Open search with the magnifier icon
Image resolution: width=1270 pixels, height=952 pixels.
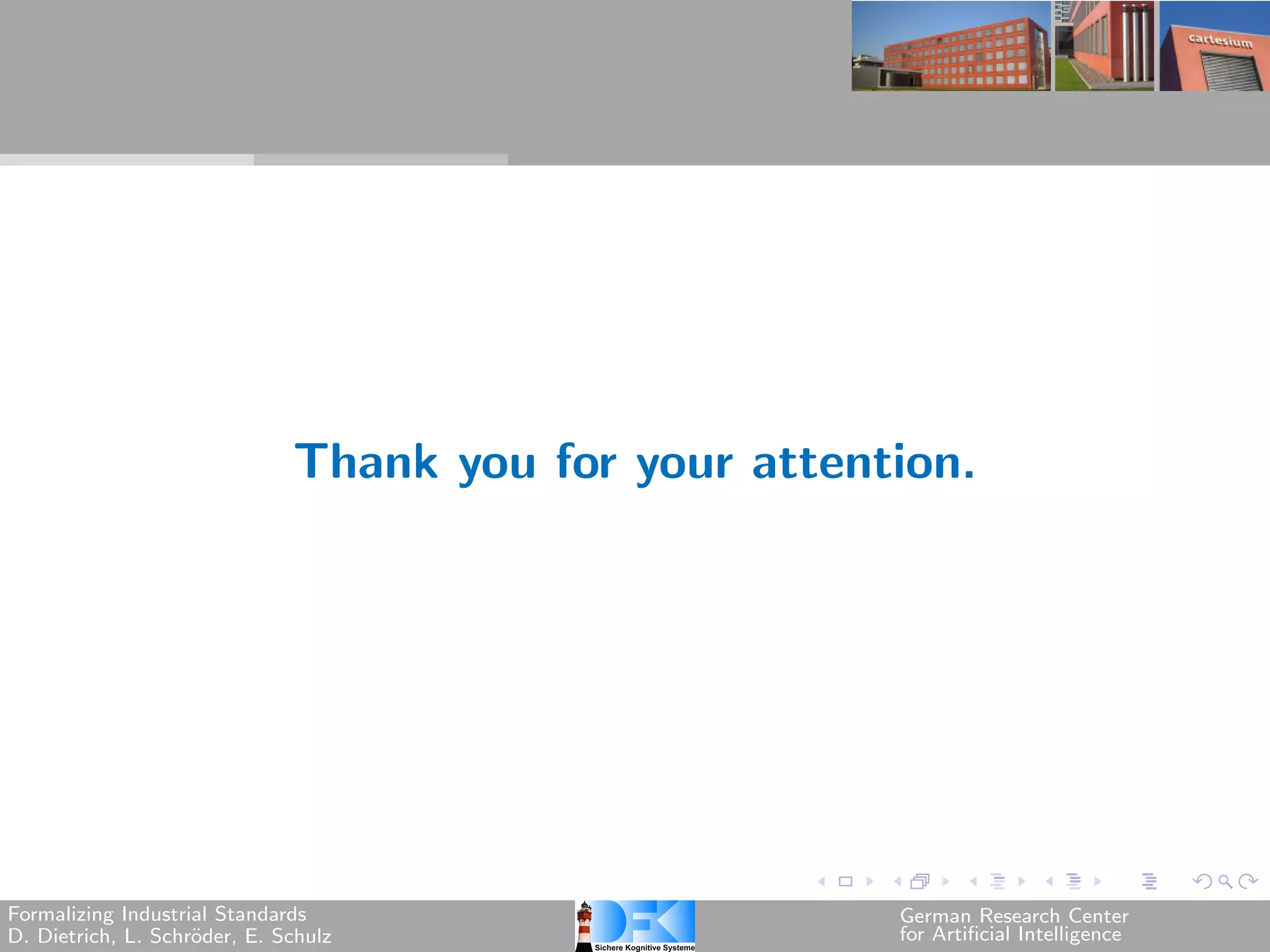[x=1225, y=881]
